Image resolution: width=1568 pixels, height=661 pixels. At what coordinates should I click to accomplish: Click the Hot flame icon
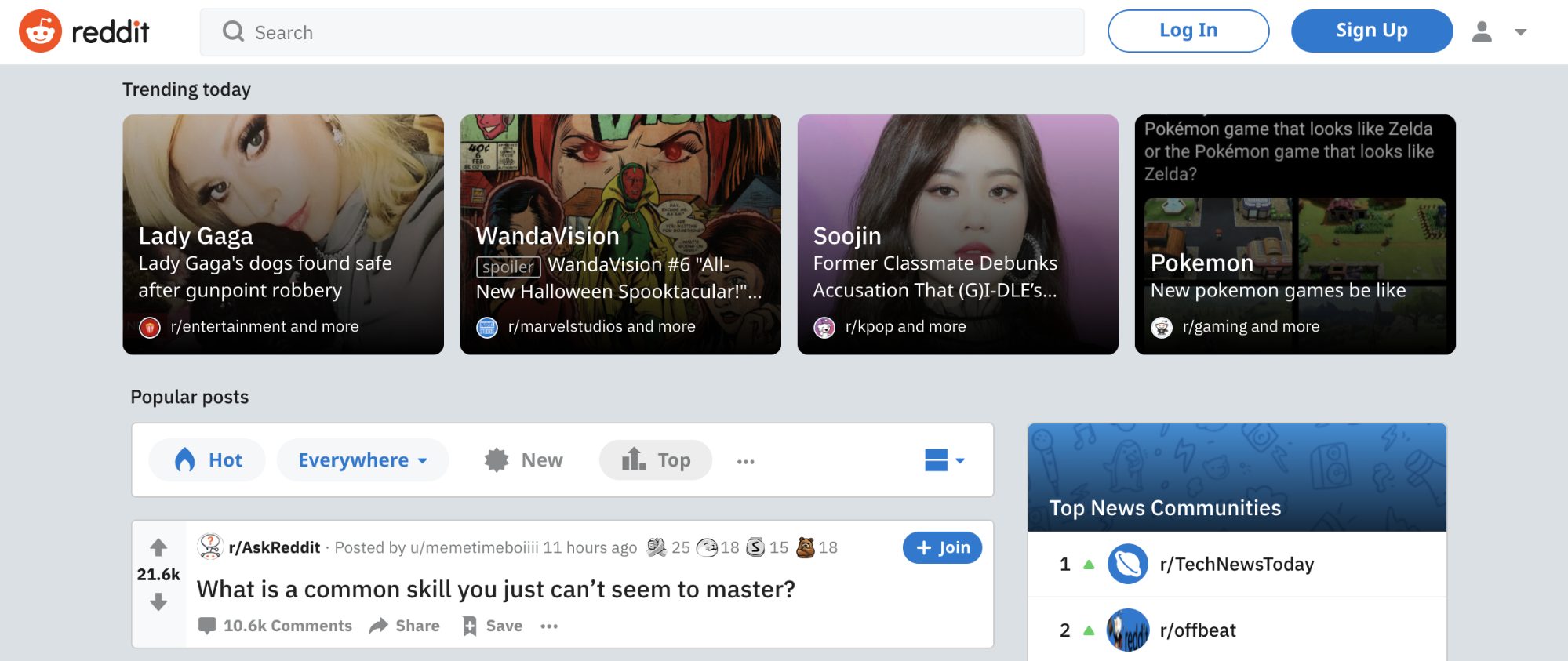[x=184, y=459]
